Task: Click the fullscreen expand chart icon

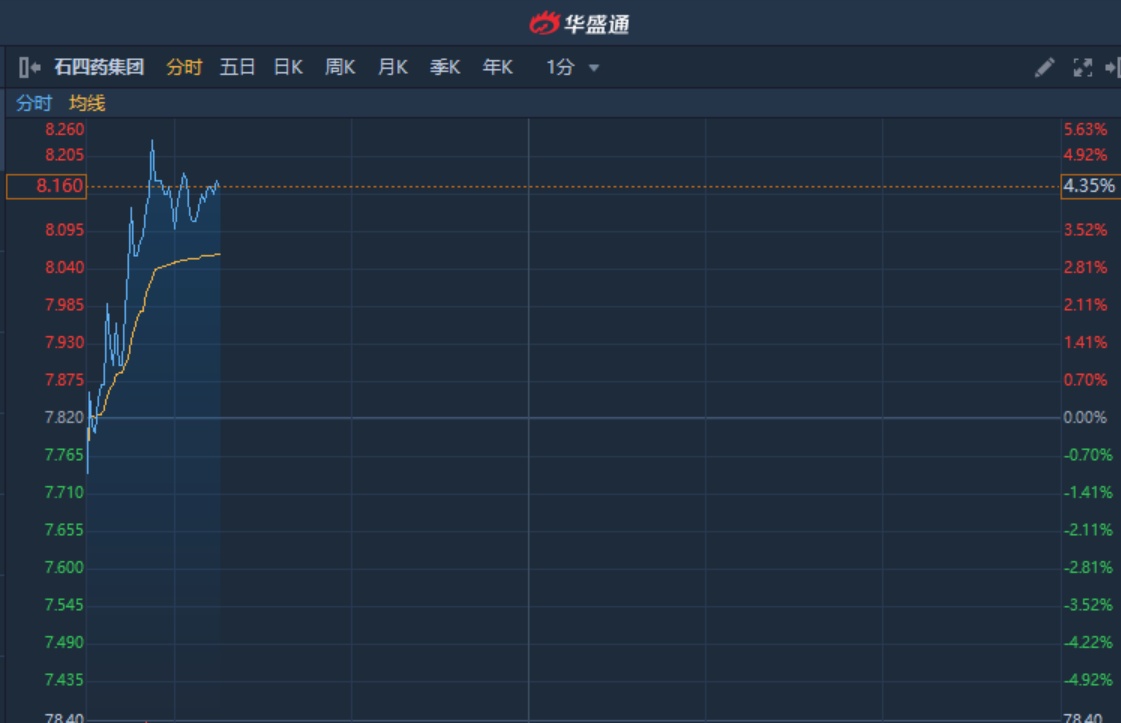Action: [x=1082, y=68]
